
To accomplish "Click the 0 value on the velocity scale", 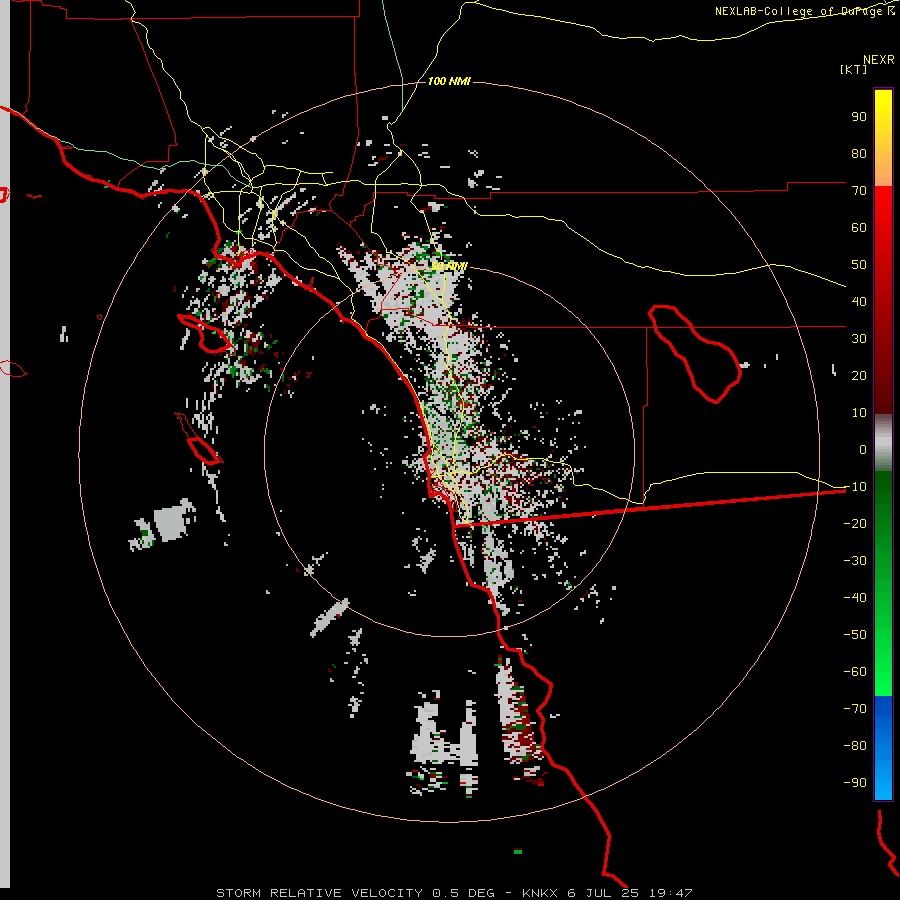I will click(863, 449).
